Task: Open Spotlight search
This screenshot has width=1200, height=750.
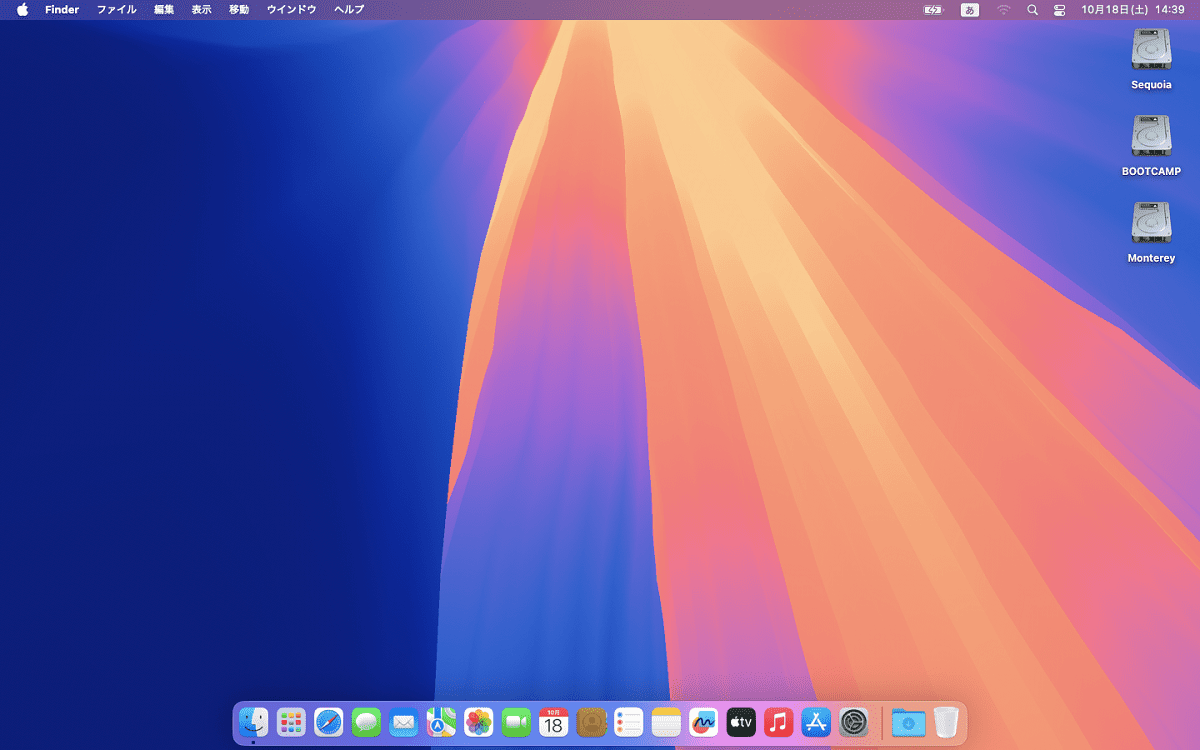Action: 1032,9
